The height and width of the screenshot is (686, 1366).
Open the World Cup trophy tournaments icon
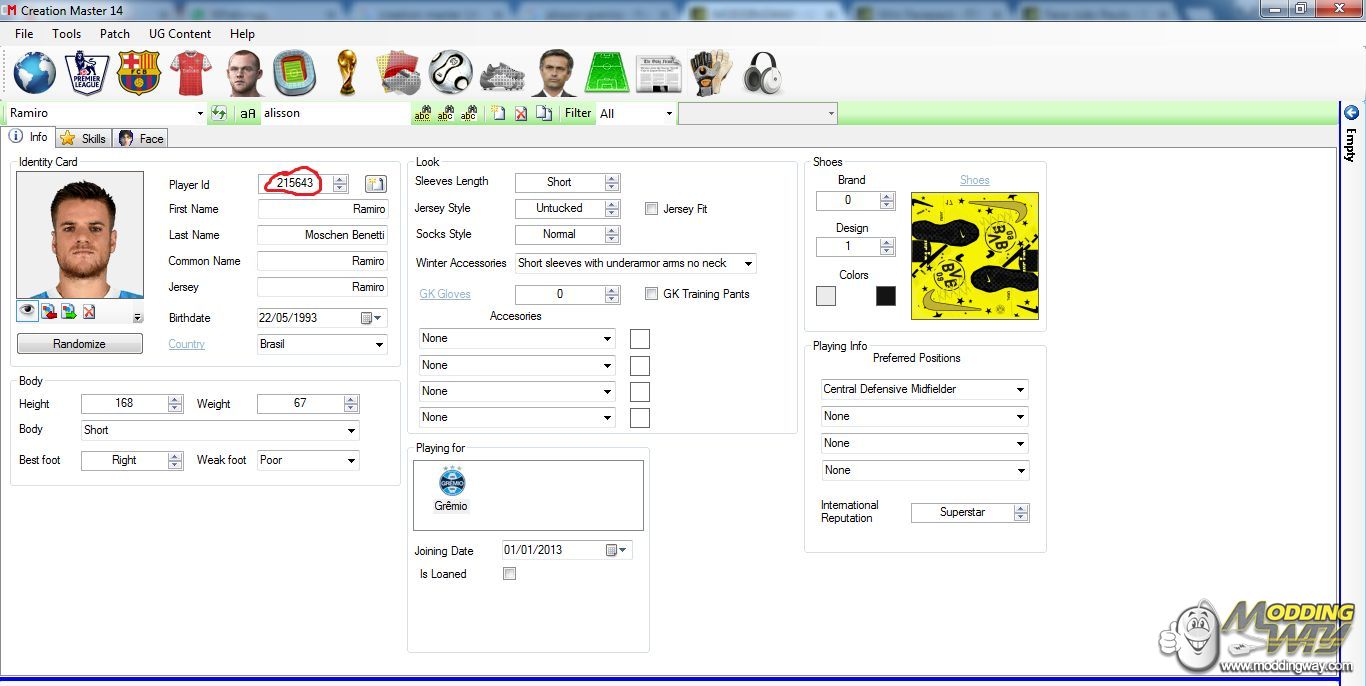coord(347,73)
